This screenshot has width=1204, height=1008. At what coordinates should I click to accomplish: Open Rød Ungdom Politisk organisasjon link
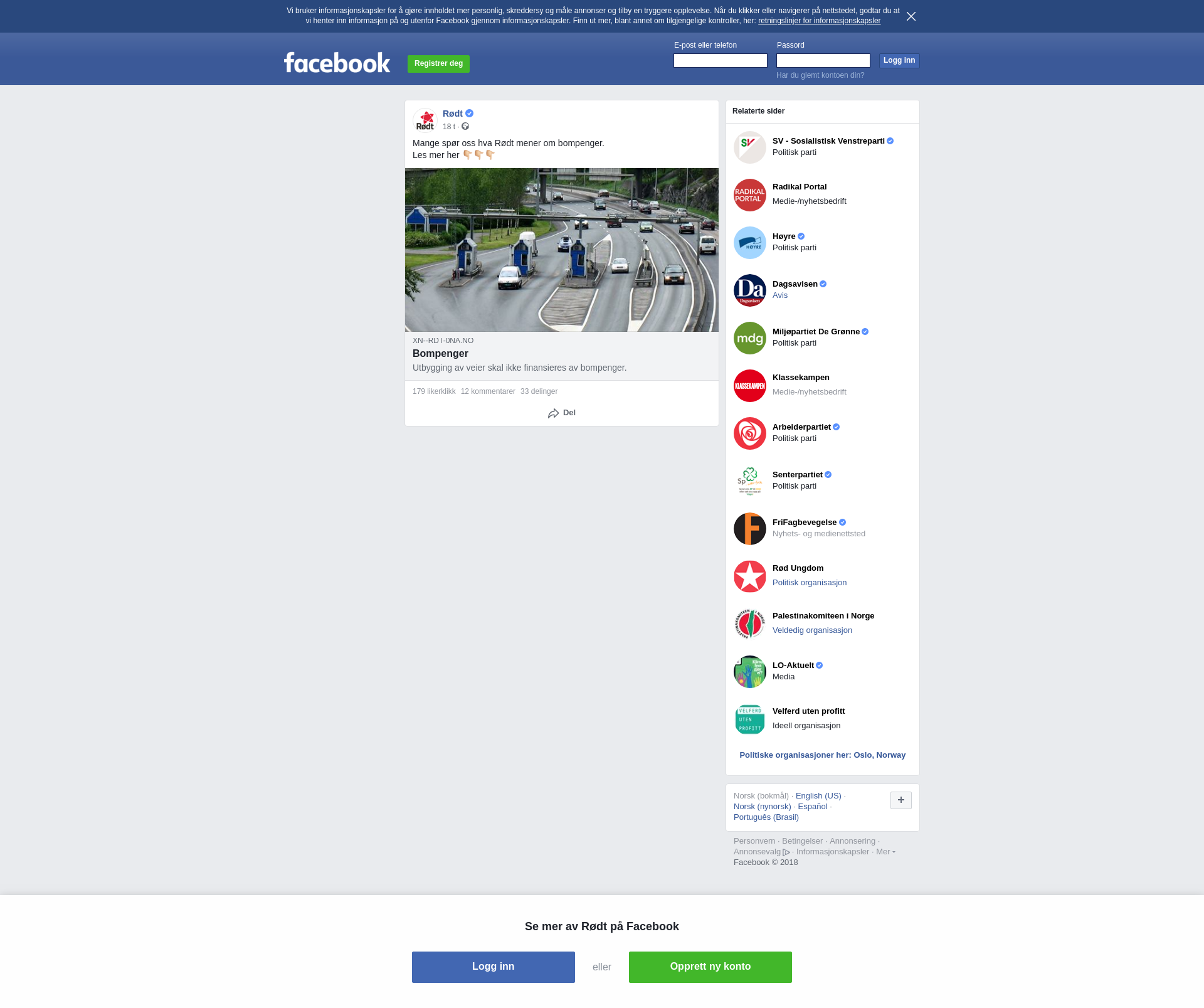(810, 583)
